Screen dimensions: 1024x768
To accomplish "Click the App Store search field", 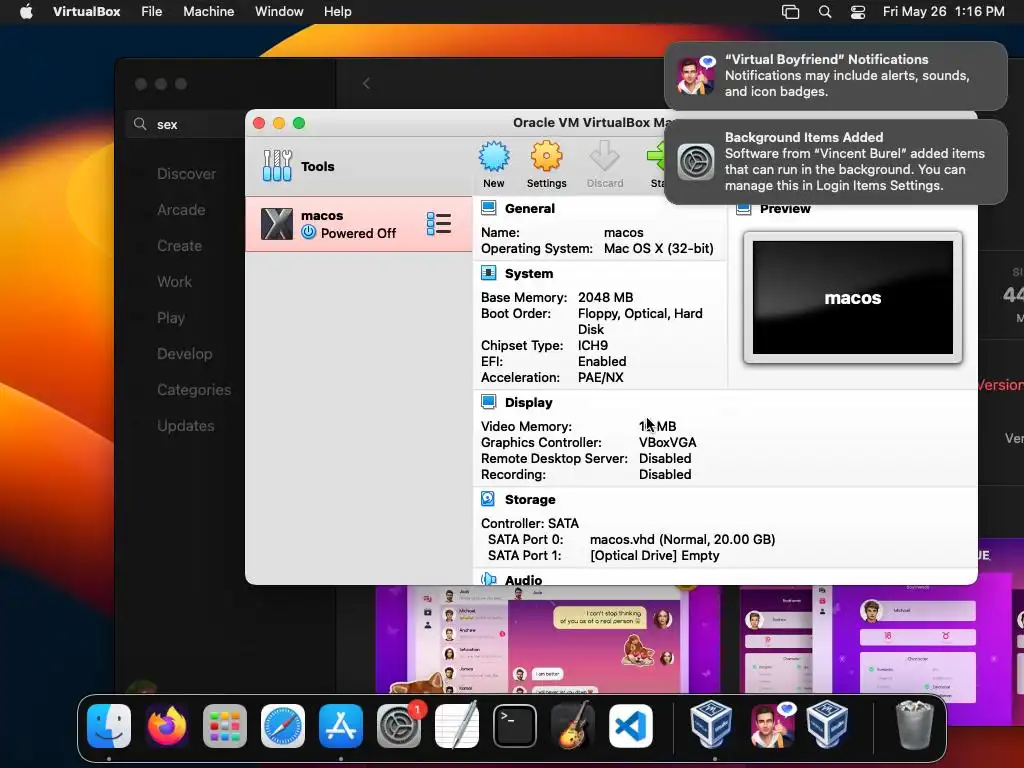I will [186, 124].
